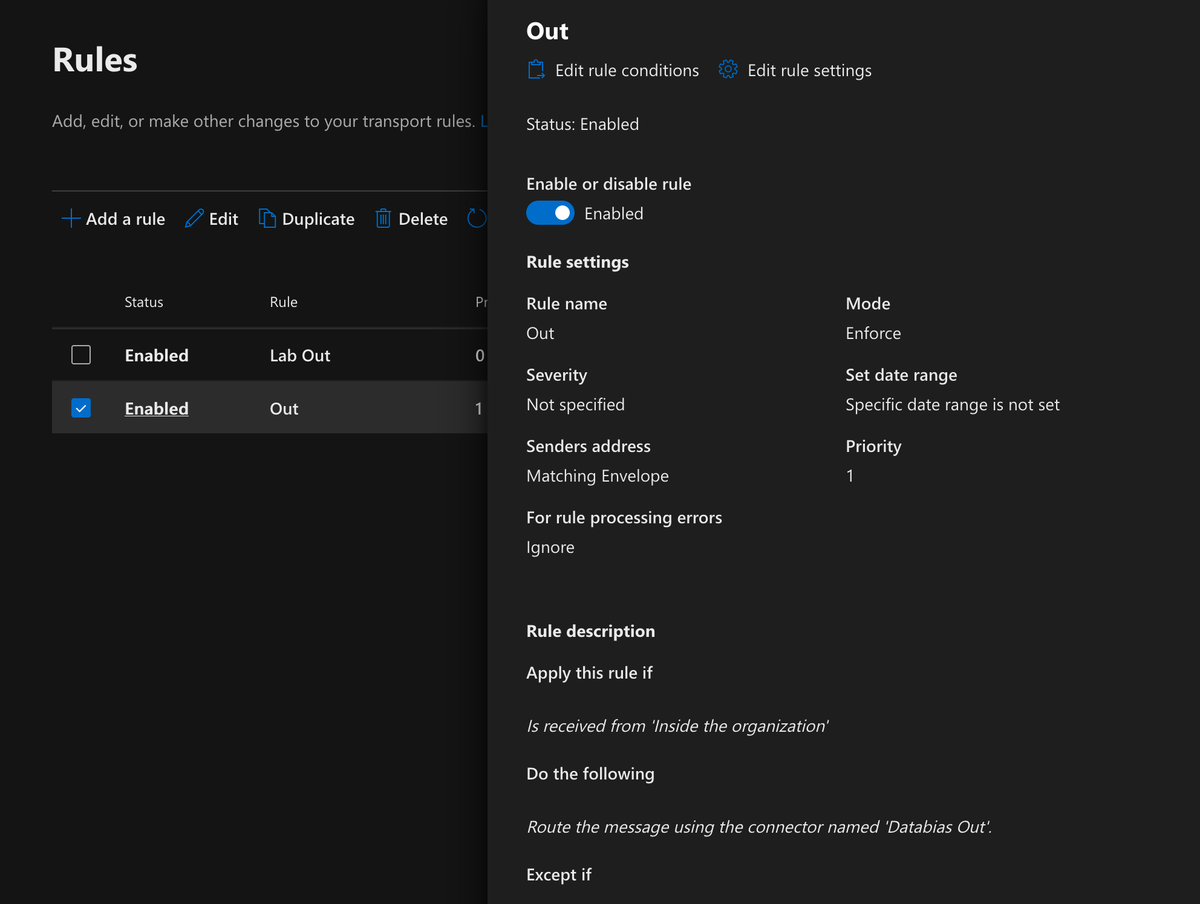Click the Status: Enabled text in panel

pyautogui.click(x=582, y=124)
